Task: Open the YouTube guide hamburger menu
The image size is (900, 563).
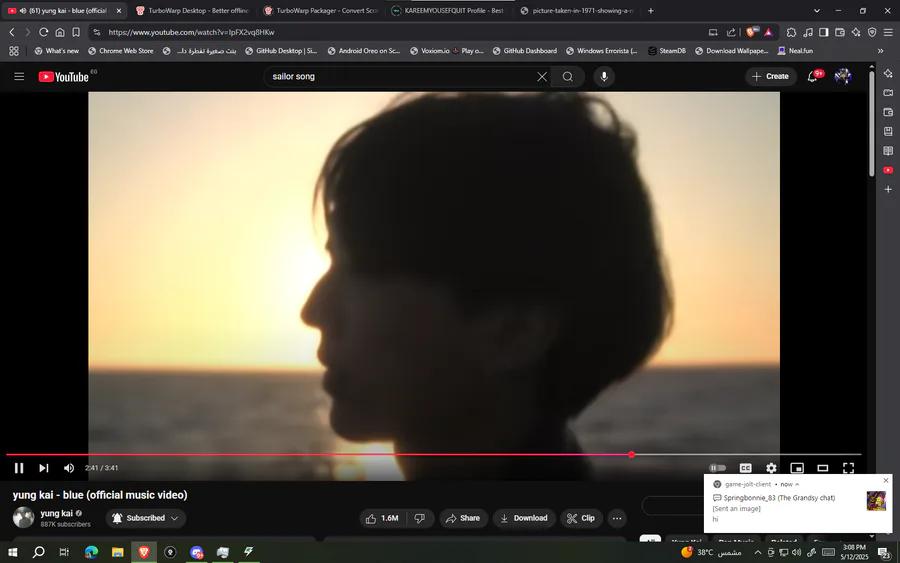Action: coord(19,76)
